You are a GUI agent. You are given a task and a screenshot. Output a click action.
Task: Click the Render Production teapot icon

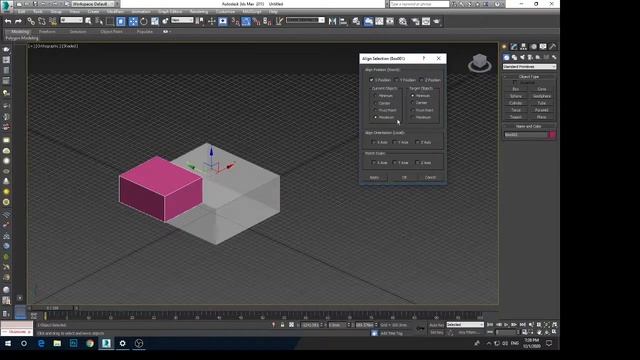tap(437, 21)
